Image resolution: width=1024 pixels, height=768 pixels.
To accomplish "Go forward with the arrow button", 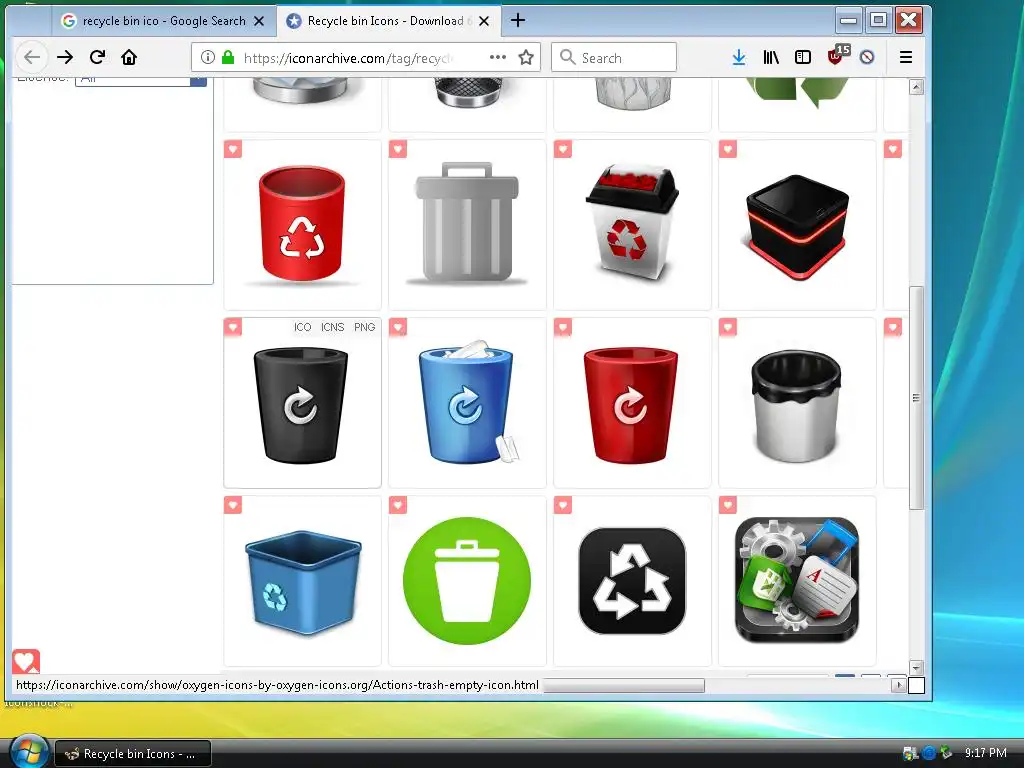I will pos(65,57).
